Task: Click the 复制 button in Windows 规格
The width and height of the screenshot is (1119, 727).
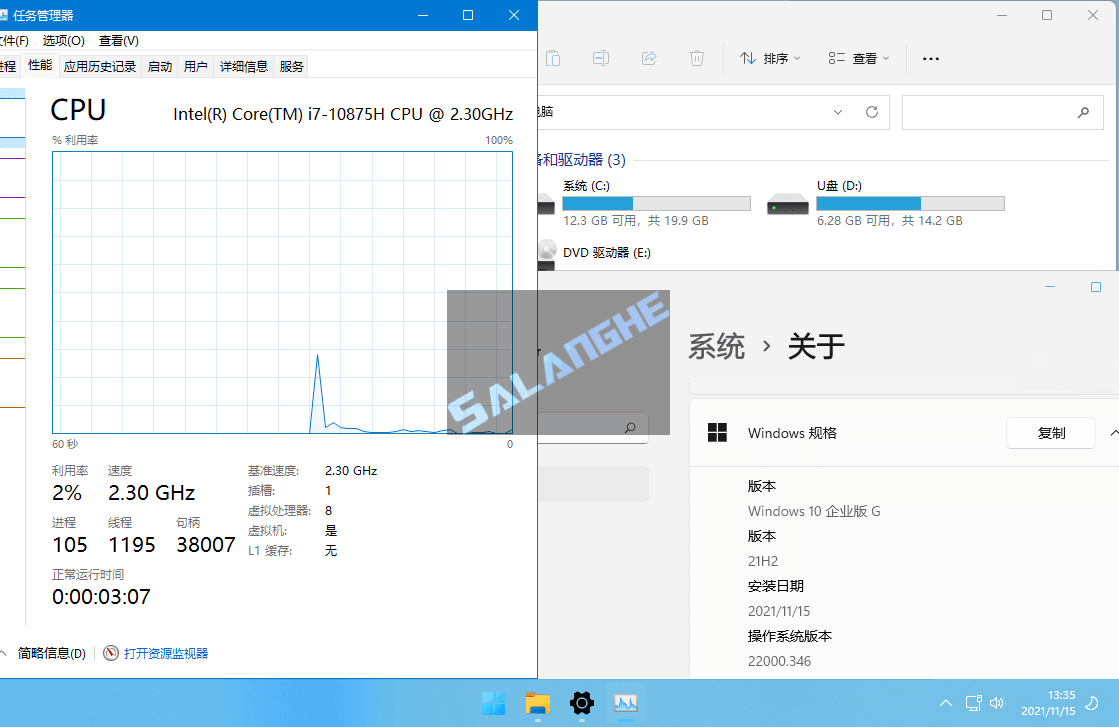Action: 1050,433
